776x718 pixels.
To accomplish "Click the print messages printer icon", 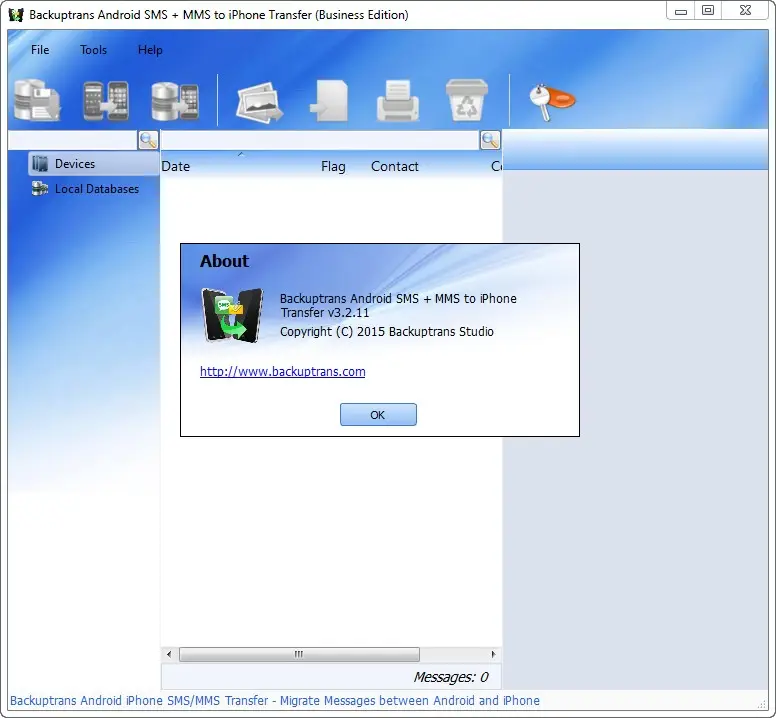I will (398, 100).
